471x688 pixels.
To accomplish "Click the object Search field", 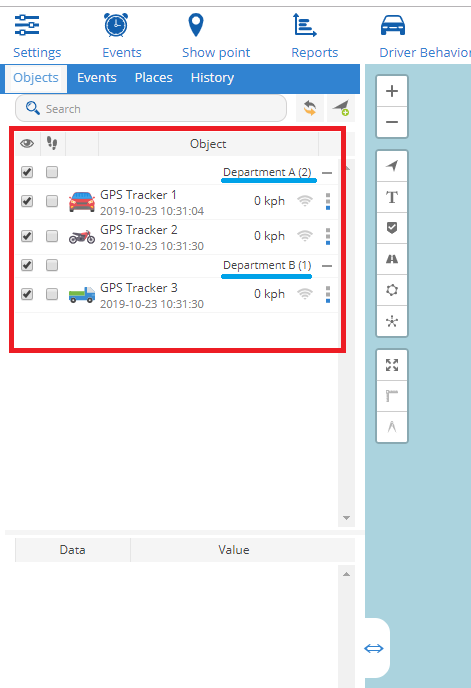I will point(151,108).
